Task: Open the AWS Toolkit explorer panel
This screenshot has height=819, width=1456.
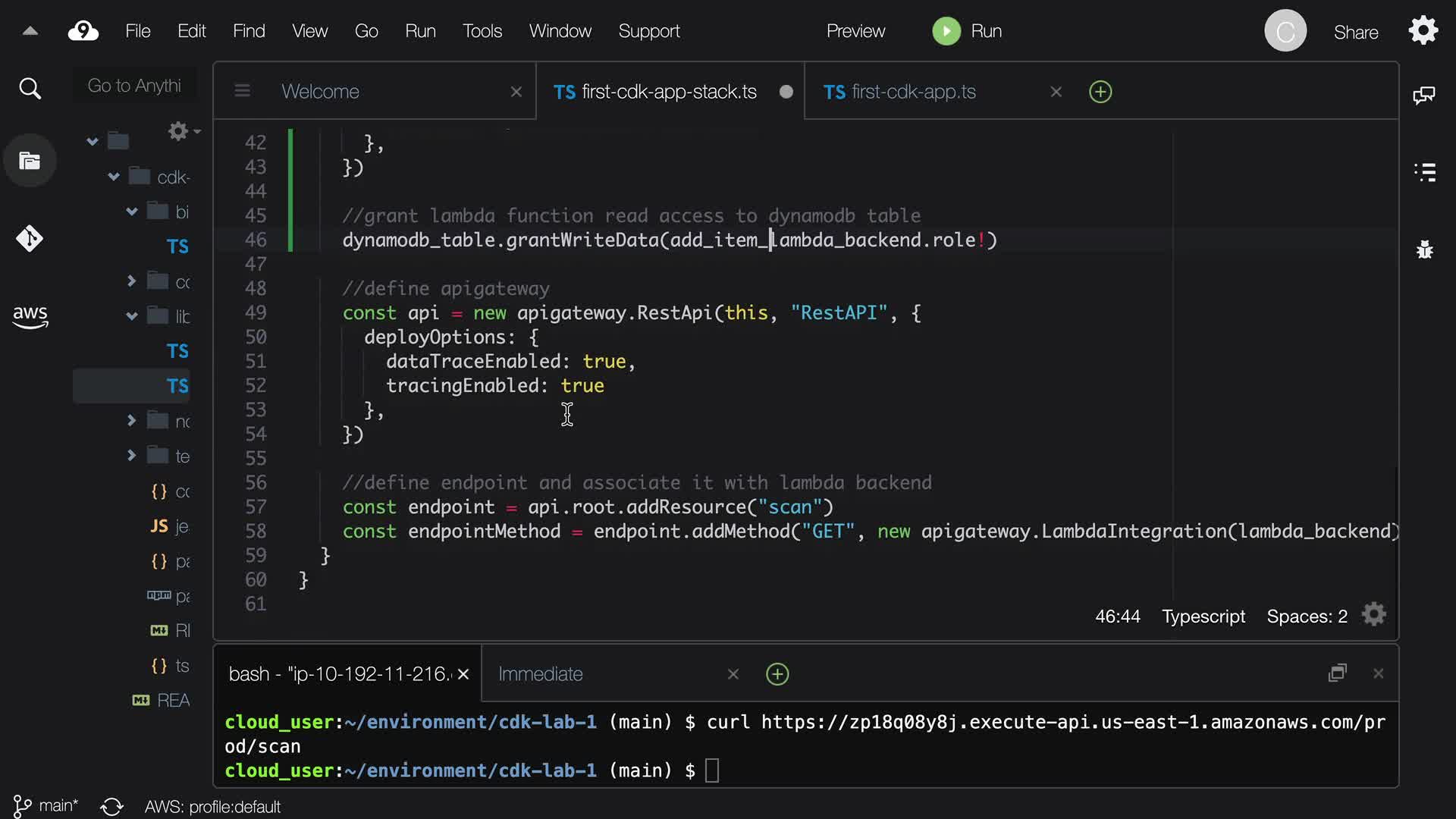Action: coord(30,316)
